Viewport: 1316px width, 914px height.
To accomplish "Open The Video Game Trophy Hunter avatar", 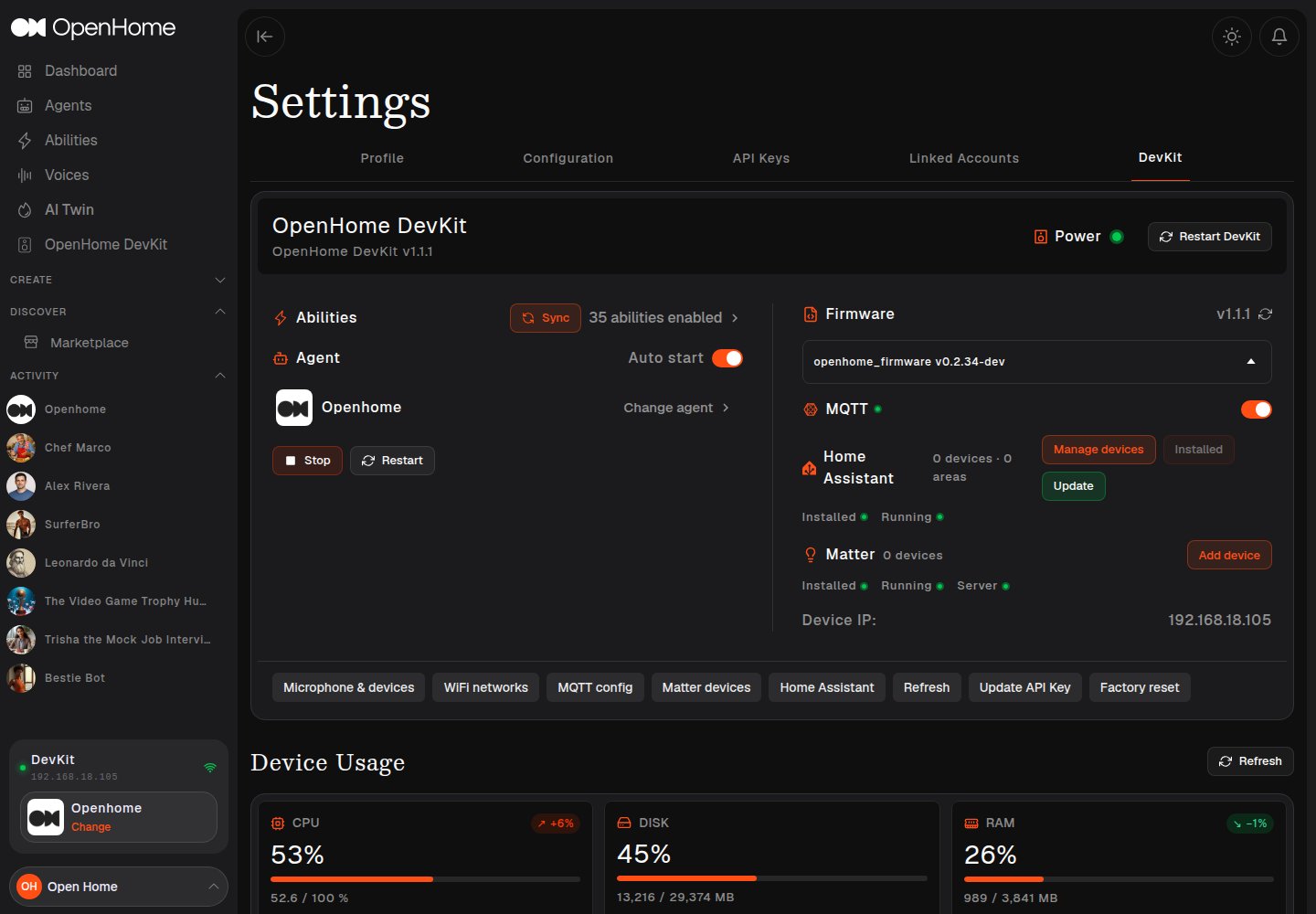I will pyautogui.click(x=21, y=601).
